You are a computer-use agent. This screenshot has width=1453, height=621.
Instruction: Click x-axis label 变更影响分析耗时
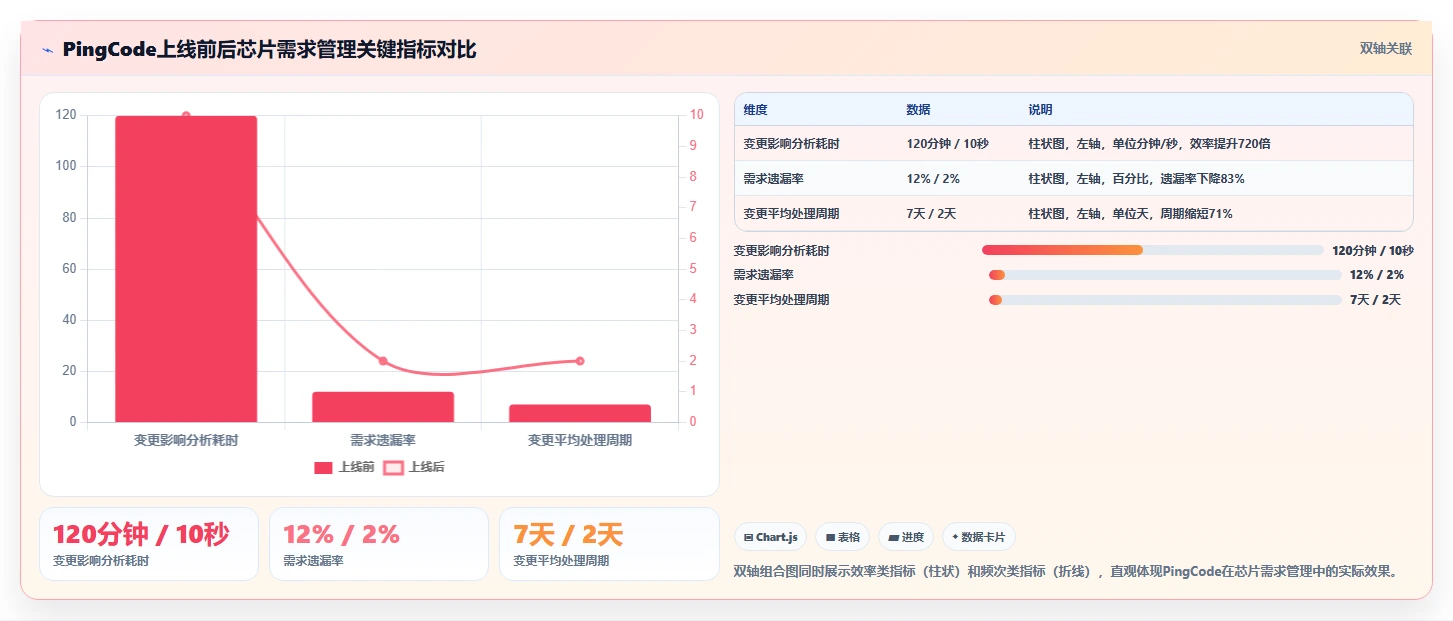click(186, 440)
